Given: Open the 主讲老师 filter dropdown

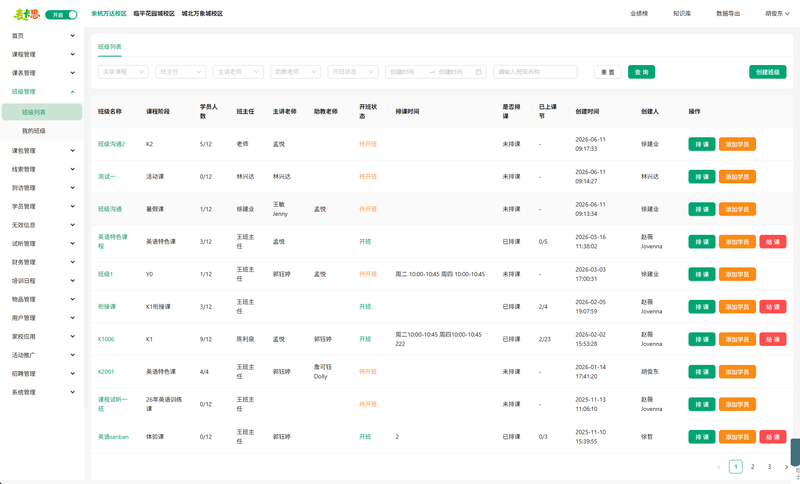Looking at the screenshot, I should pyautogui.click(x=238, y=72).
